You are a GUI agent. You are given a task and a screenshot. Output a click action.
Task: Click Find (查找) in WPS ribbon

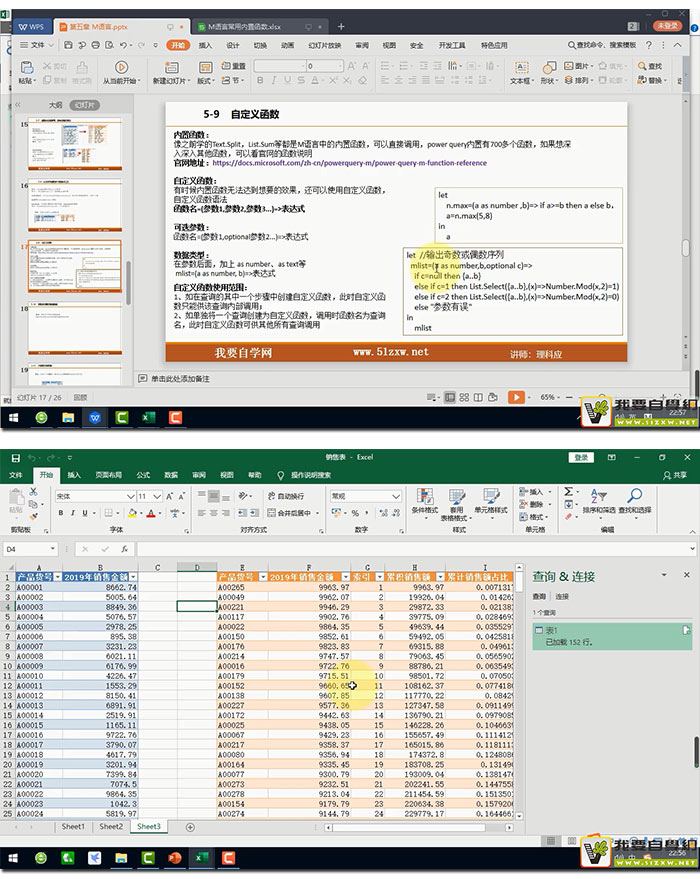coord(650,66)
